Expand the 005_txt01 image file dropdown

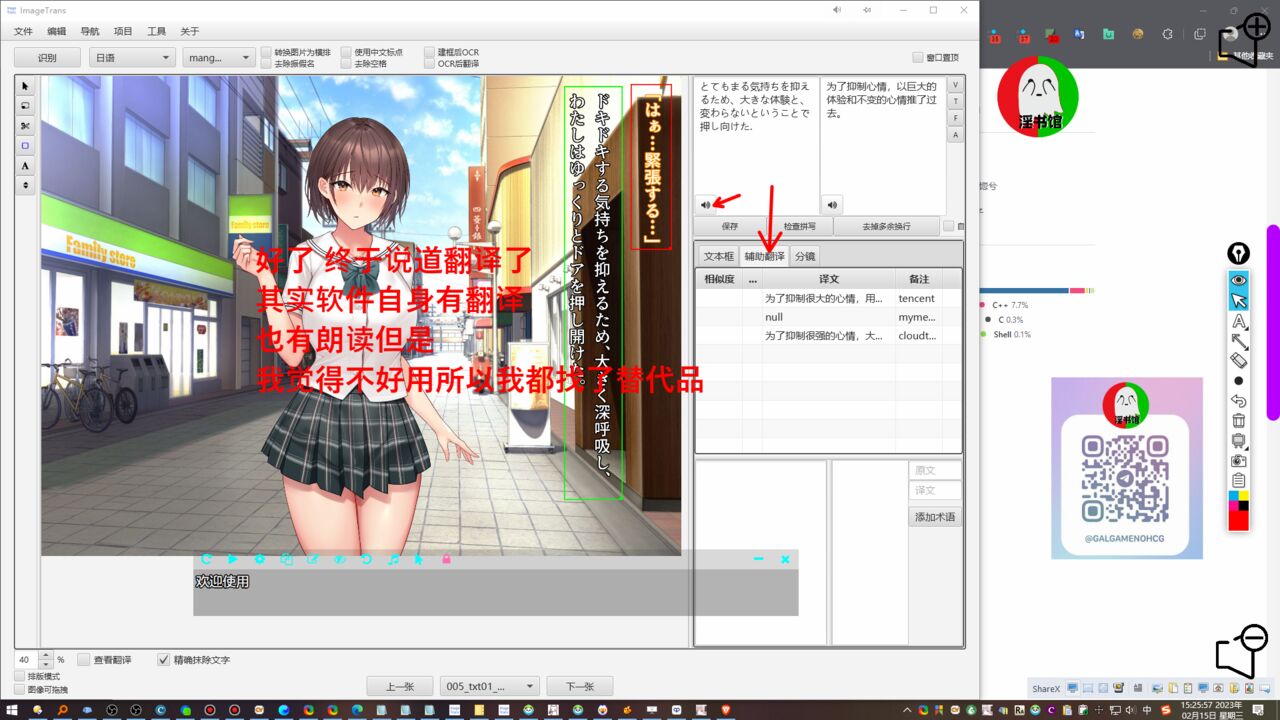click(x=490, y=686)
